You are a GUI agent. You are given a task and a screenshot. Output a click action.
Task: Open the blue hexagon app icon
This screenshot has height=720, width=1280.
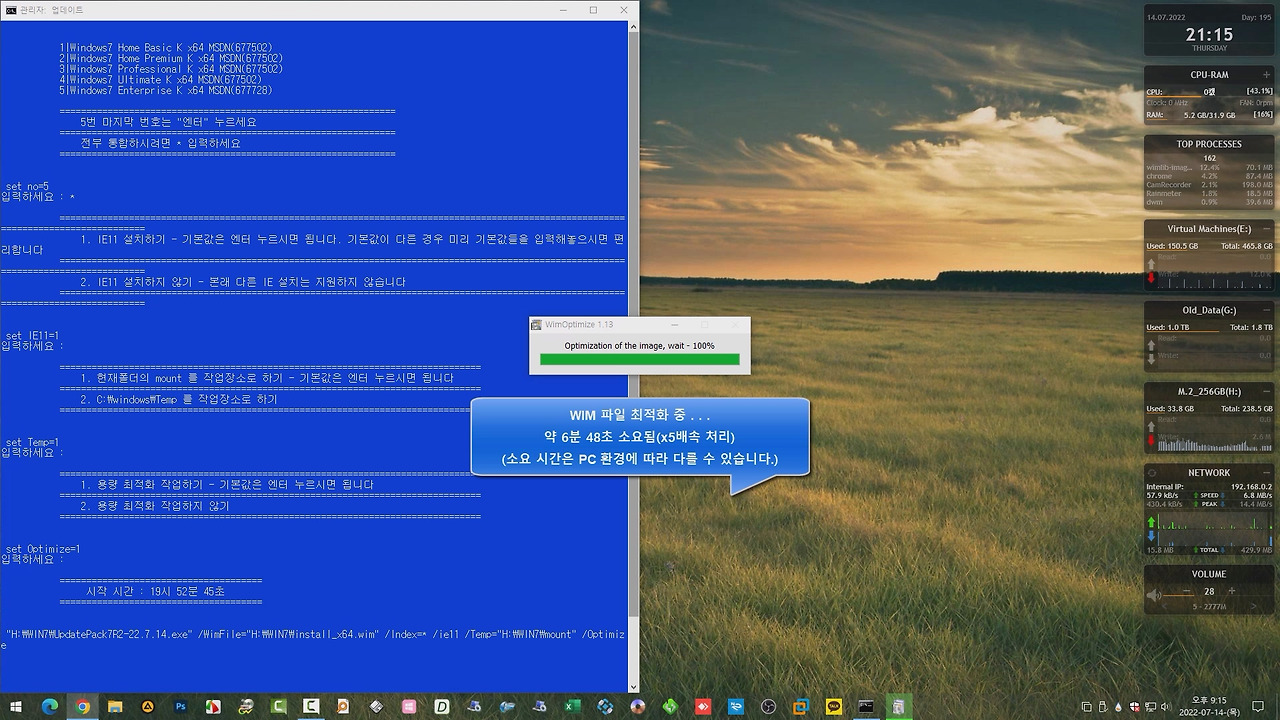coord(605,707)
